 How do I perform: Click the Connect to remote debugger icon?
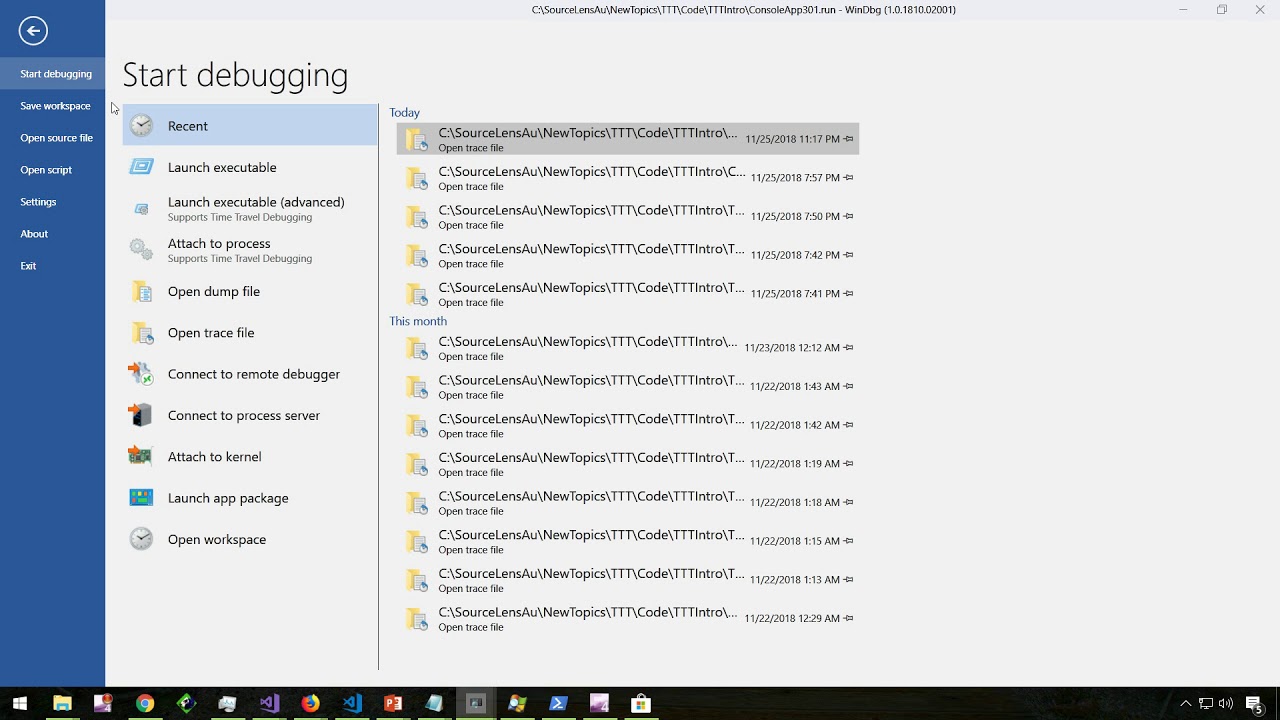pyautogui.click(x=141, y=374)
